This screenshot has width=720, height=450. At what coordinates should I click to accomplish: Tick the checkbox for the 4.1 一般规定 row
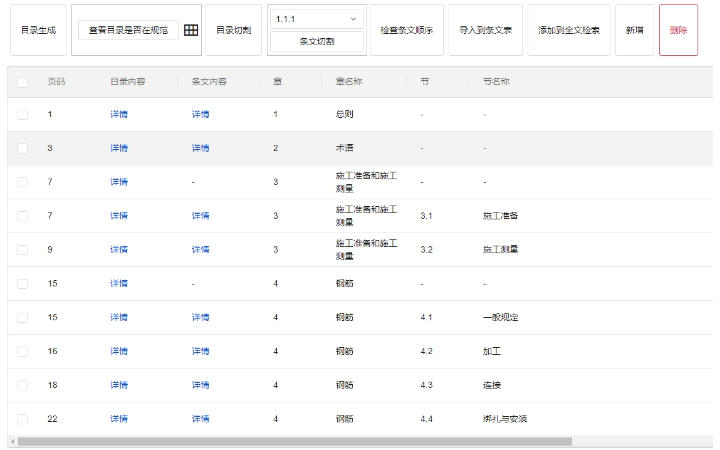[22, 318]
